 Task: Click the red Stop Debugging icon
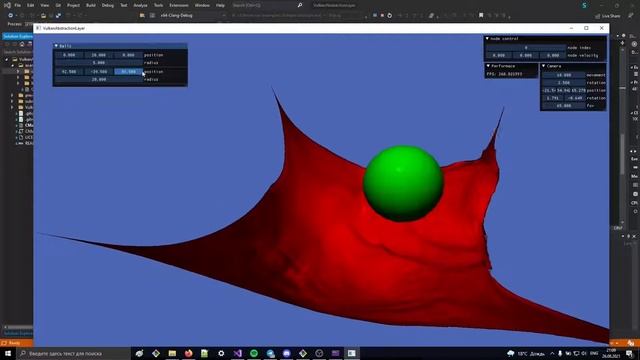382,16
